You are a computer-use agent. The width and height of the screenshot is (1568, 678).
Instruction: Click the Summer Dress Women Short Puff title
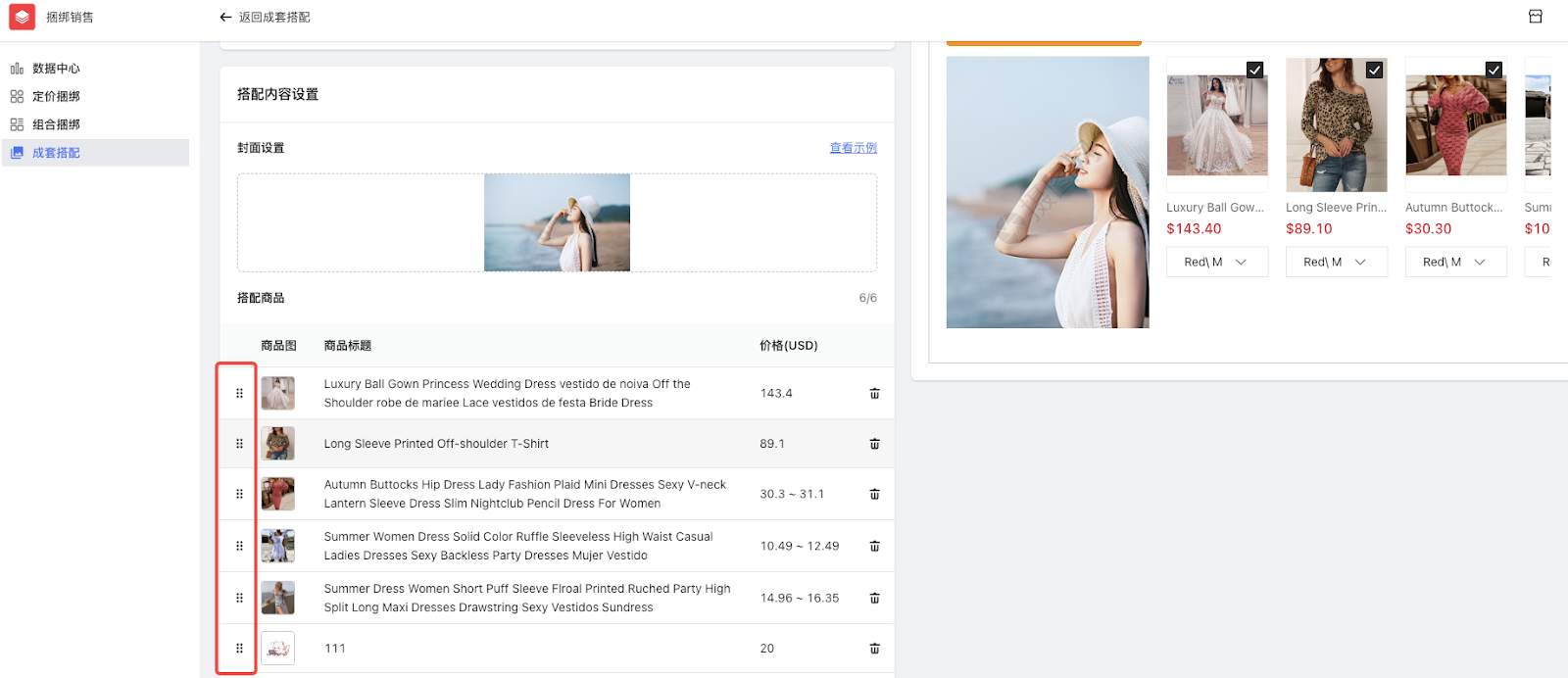(x=527, y=598)
